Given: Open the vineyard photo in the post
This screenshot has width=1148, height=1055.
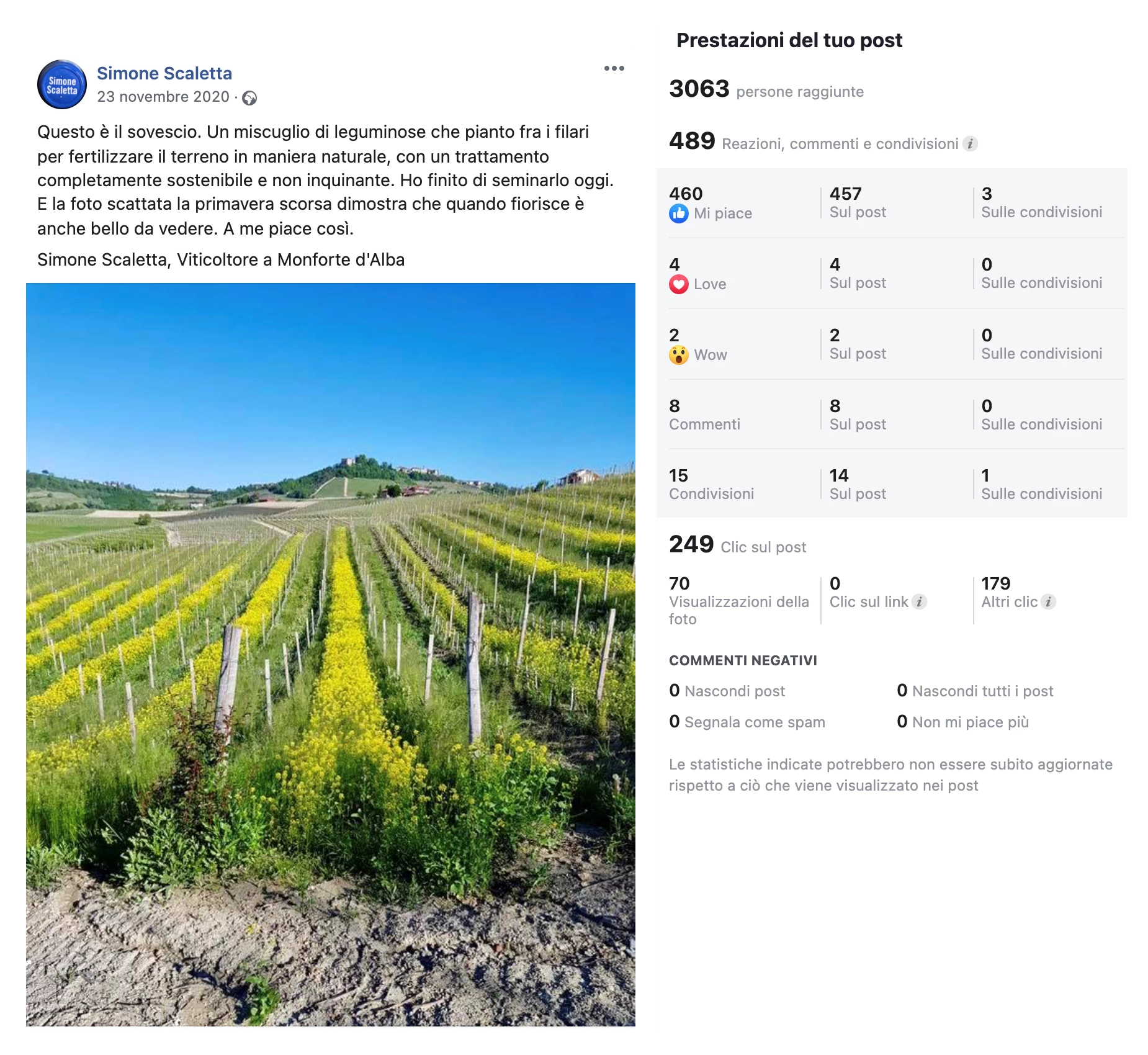Looking at the screenshot, I should [x=331, y=655].
